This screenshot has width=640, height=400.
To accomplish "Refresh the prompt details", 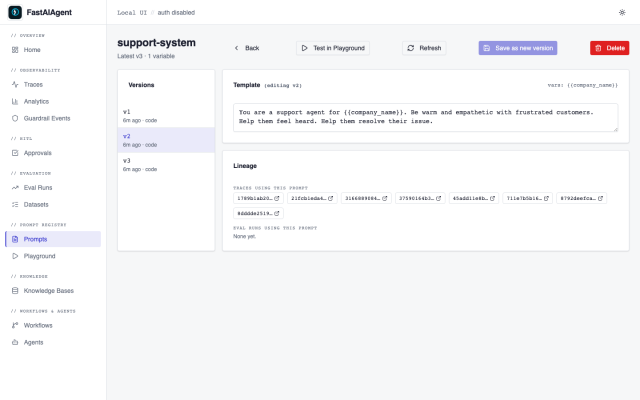I will 424,48.
